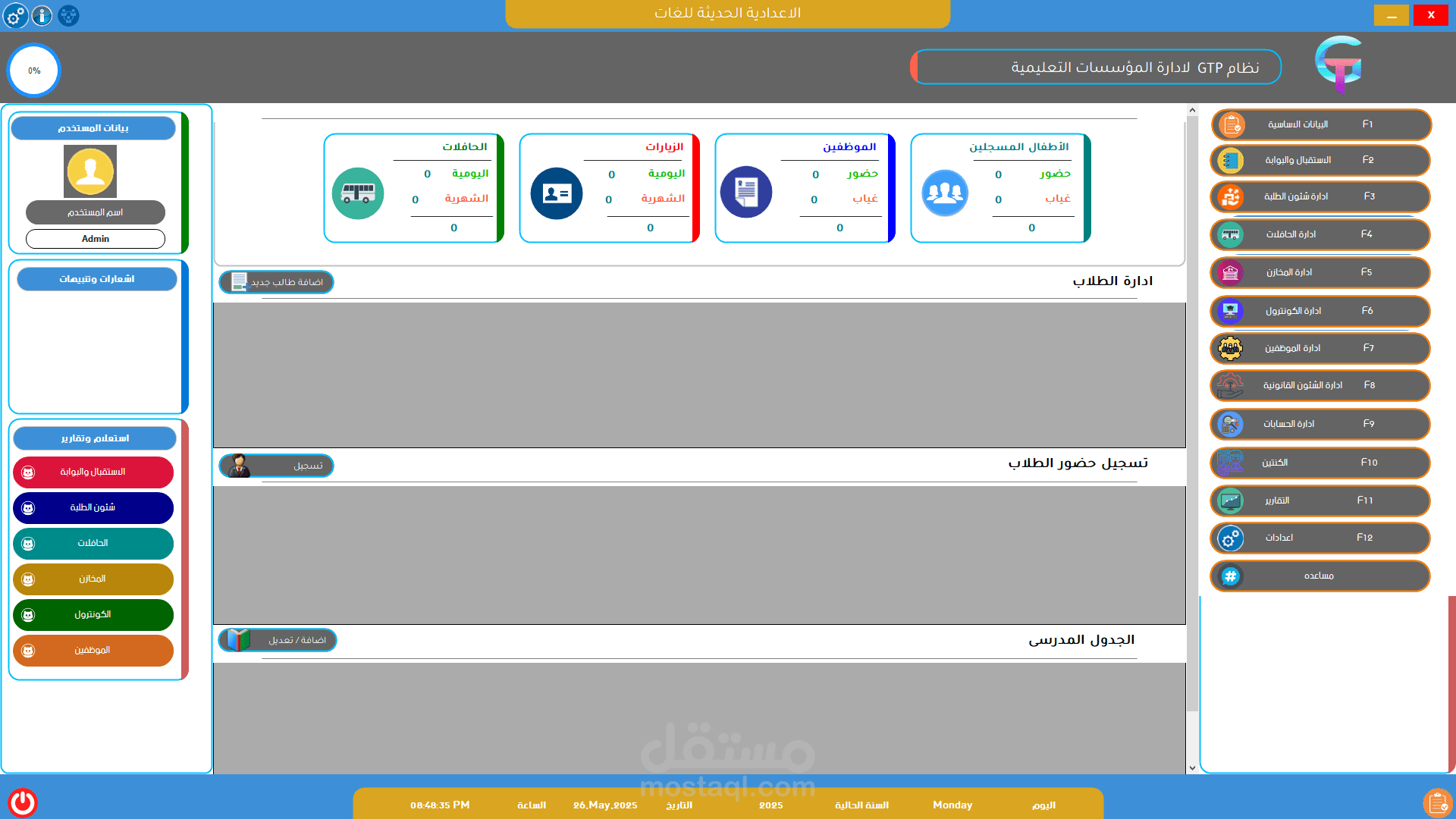This screenshot has width=1456, height=819.
Task: Click the red power icon at bottom-left
Action: point(23,802)
